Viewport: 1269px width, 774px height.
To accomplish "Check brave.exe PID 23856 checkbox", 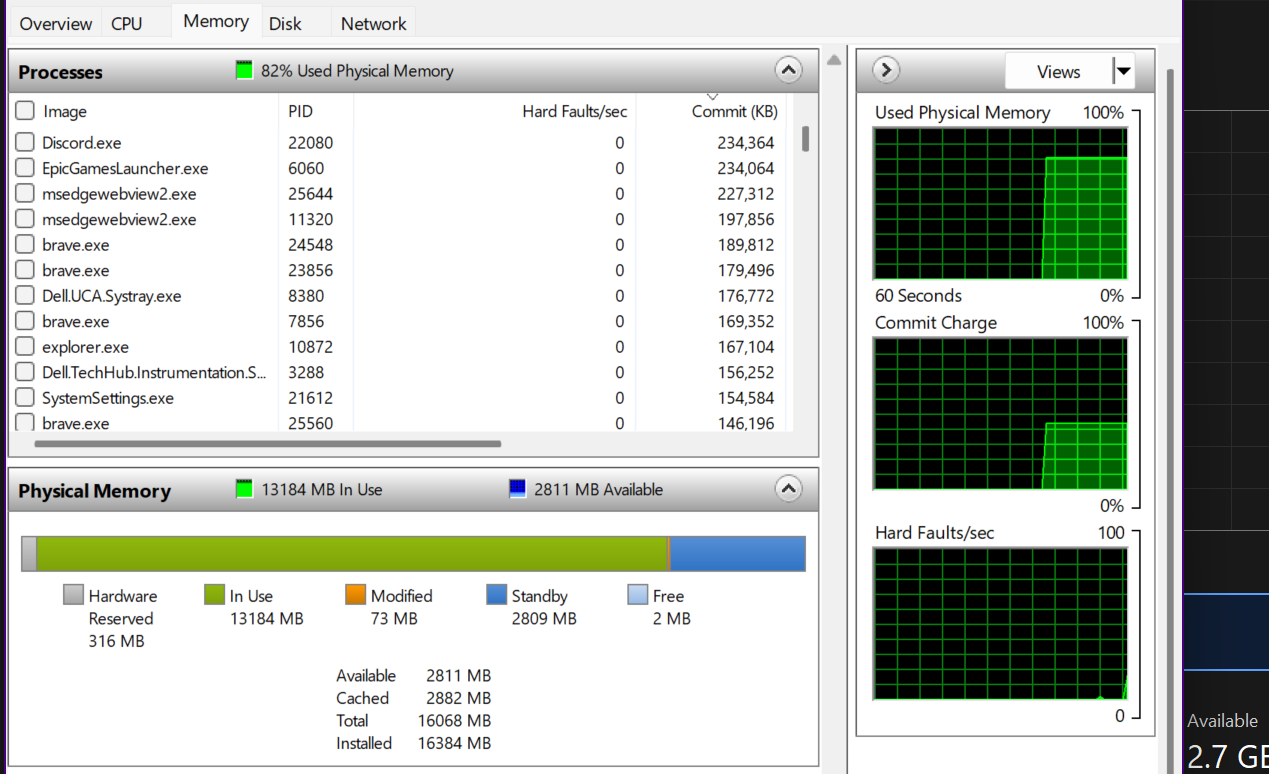I will click(x=25, y=270).
